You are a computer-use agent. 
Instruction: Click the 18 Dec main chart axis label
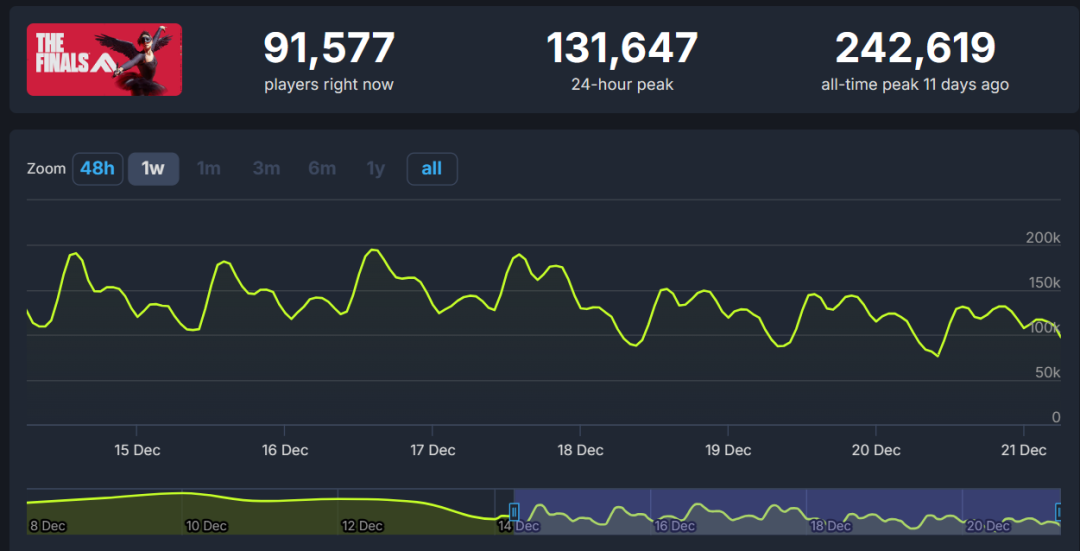(581, 450)
